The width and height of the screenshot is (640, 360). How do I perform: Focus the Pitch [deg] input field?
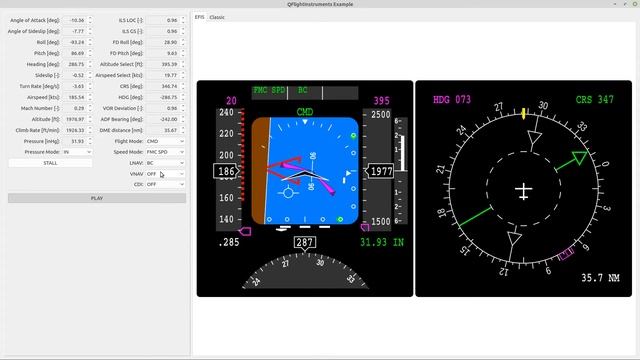[77, 53]
